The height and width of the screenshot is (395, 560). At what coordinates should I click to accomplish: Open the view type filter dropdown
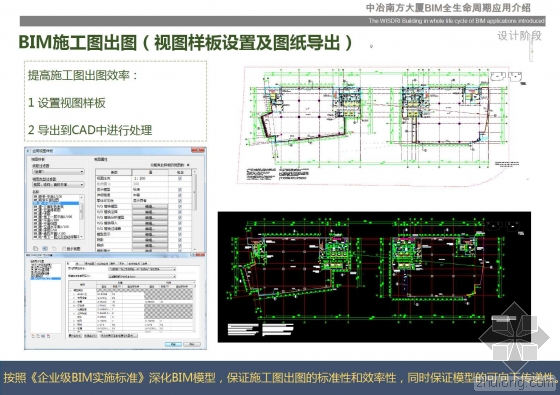(x=59, y=185)
